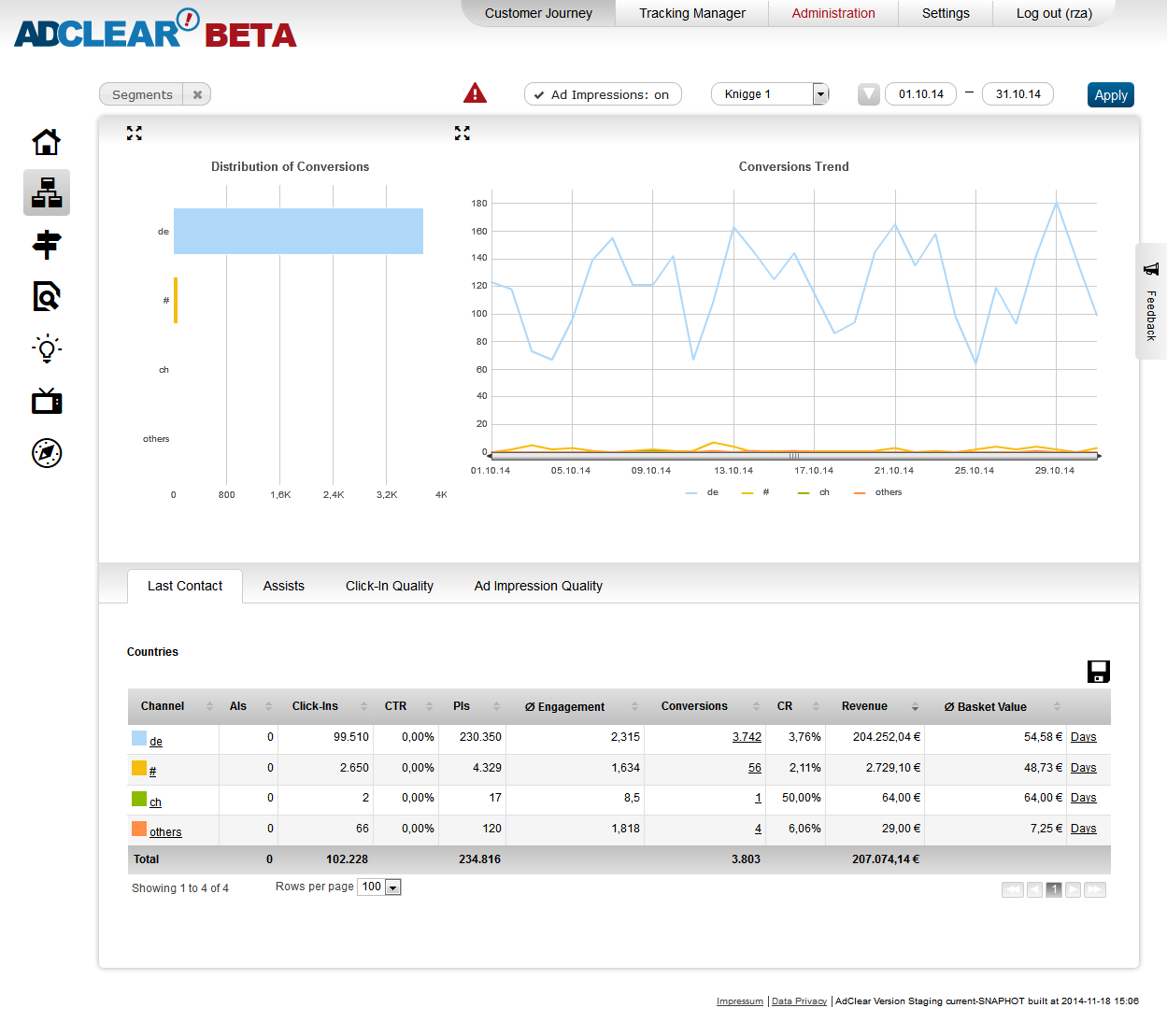Click the start date field 01.10.14
This screenshot has width=1167, height=1036.
[920, 94]
